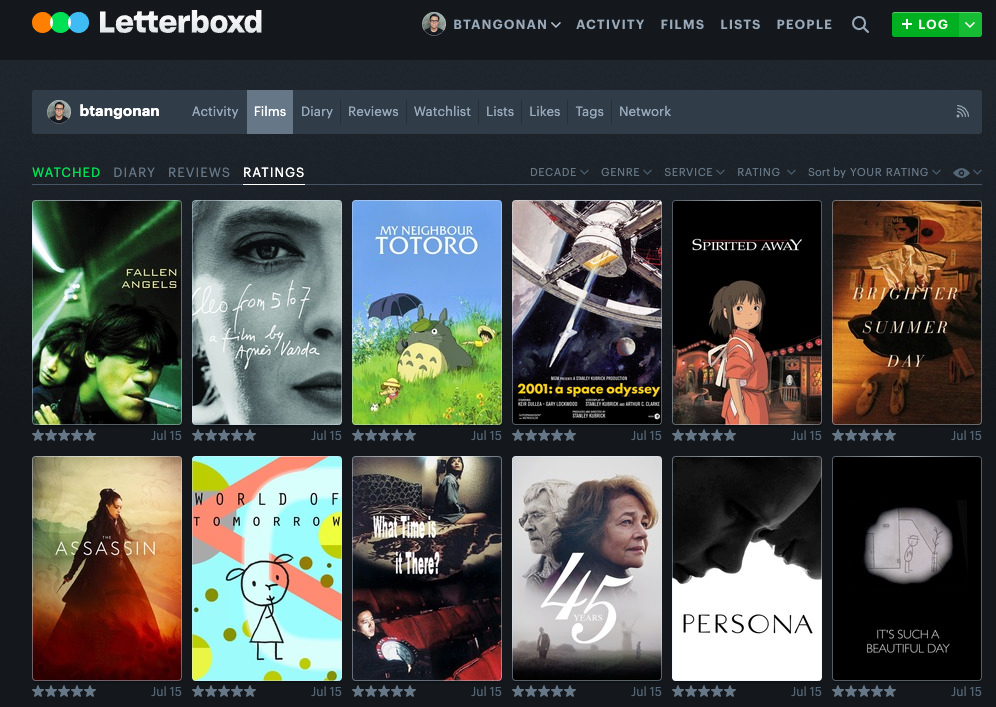996x707 pixels.
Task: Select the profile Tags tab
Action: pyautogui.click(x=589, y=112)
